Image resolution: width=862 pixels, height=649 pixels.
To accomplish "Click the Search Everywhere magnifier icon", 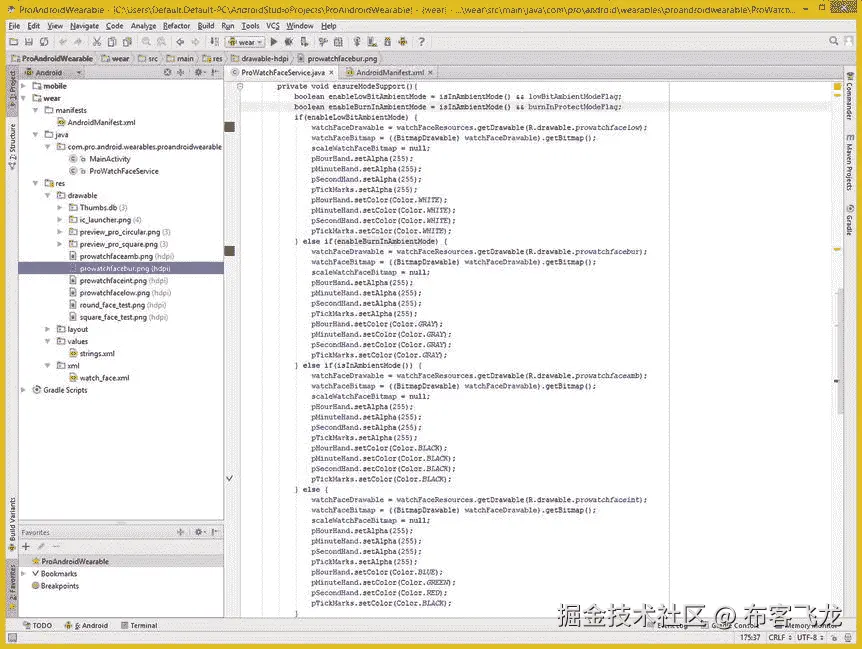I will (833, 41).
